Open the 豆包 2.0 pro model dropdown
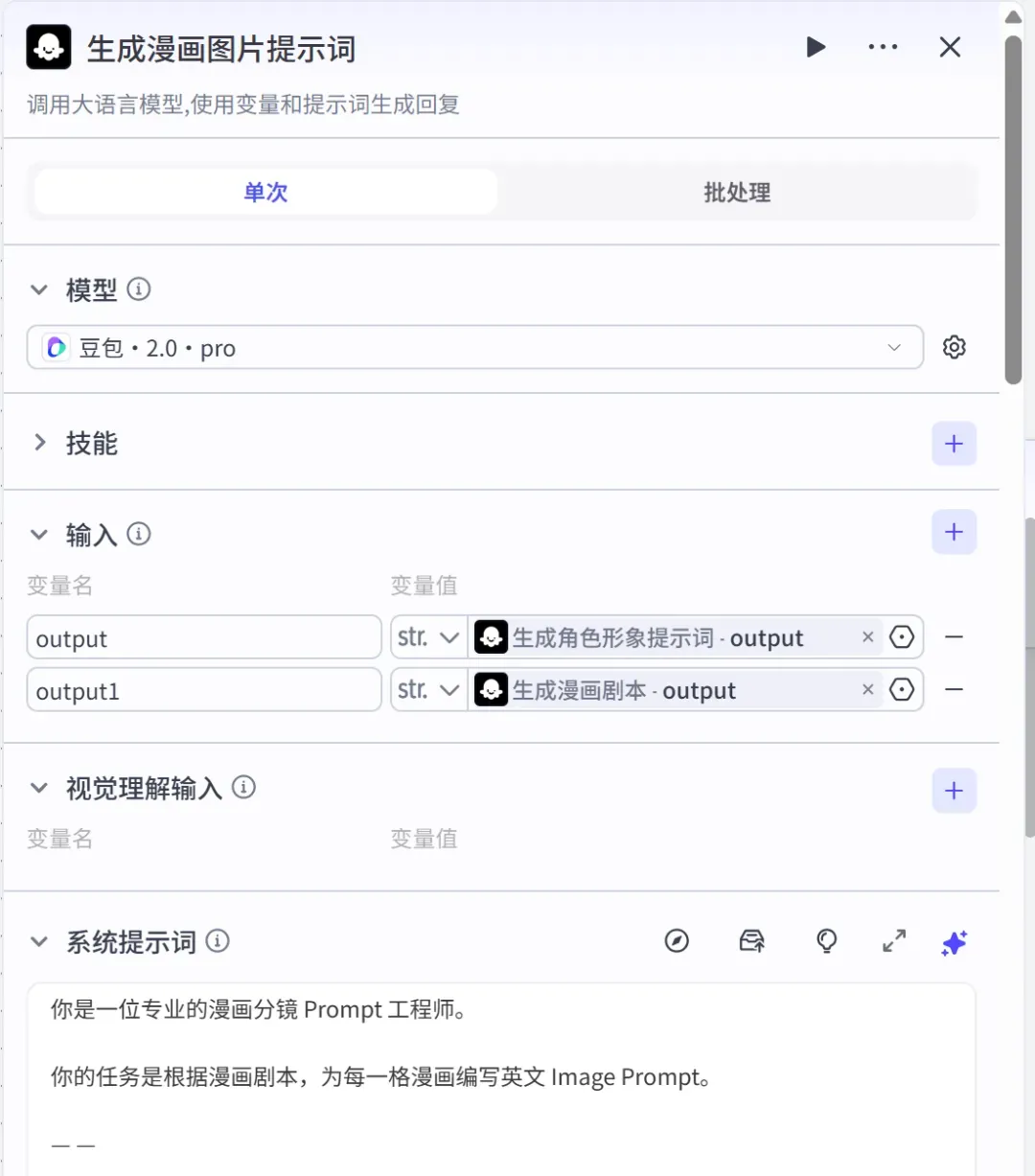1035x1176 pixels. click(475, 347)
